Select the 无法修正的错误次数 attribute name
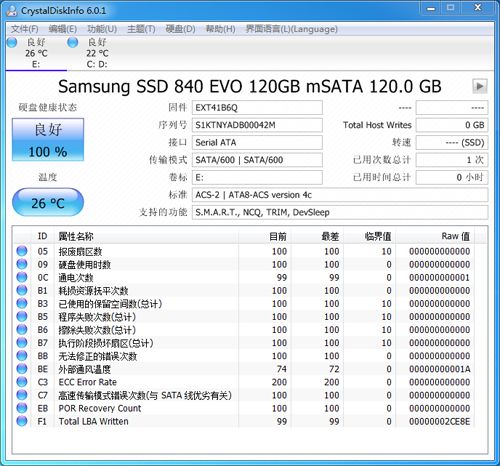The height and width of the screenshot is (466, 500). [x=98, y=356]
